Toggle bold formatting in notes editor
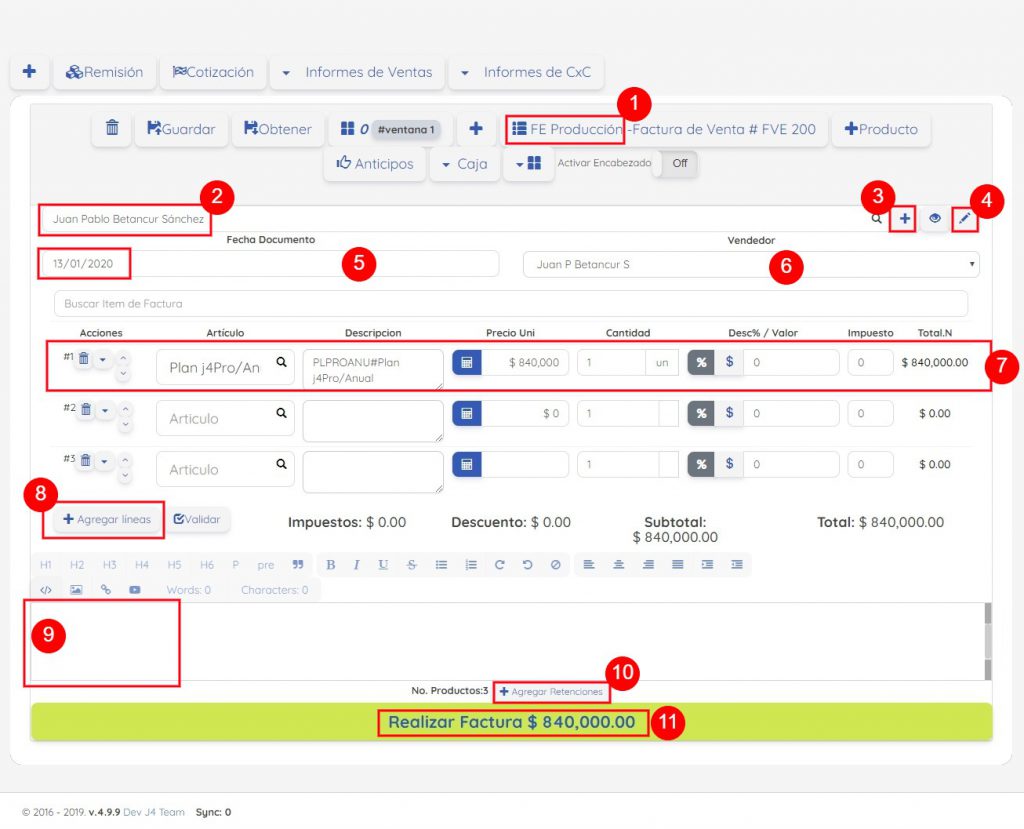 tap(330, 565)
